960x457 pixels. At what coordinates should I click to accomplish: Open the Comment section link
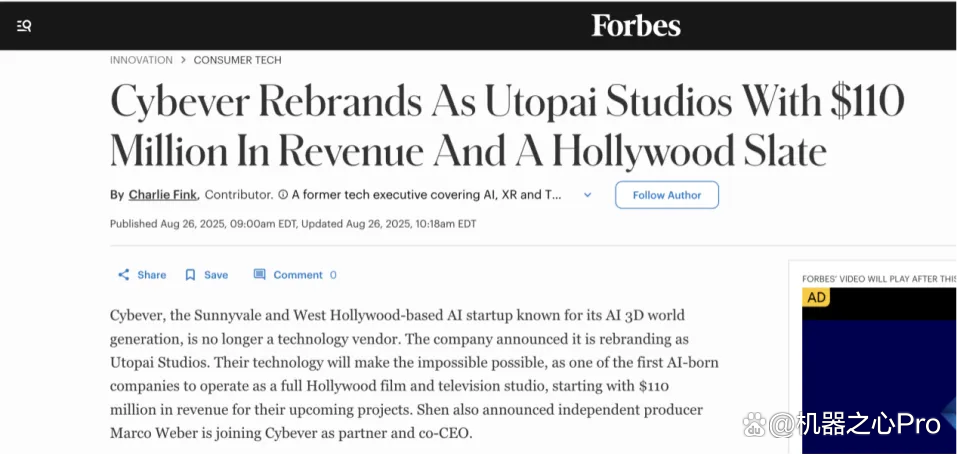click(x=298, y=274)
